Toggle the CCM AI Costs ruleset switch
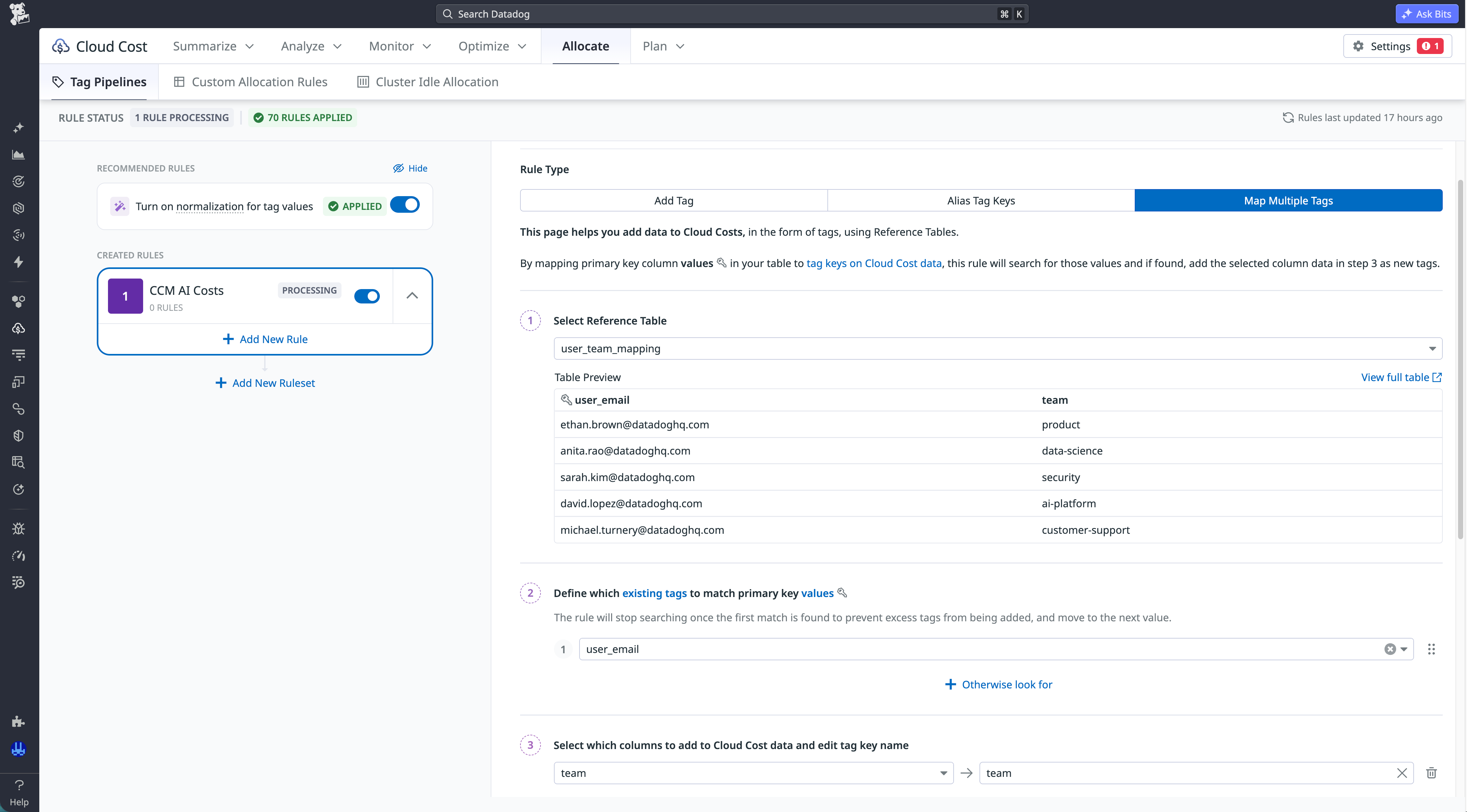1467x812 pixels. (367, 296)
